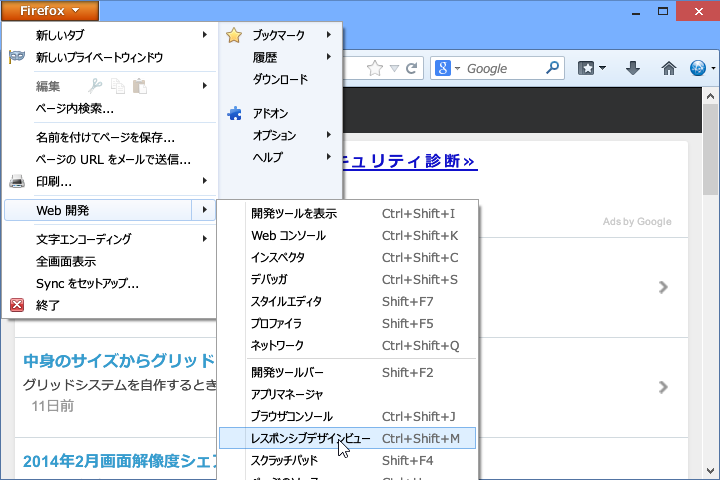720x480 pixels.
Task: Expand the 文字エンコーディング submenu arrow
Action: [x=205, y=238]
